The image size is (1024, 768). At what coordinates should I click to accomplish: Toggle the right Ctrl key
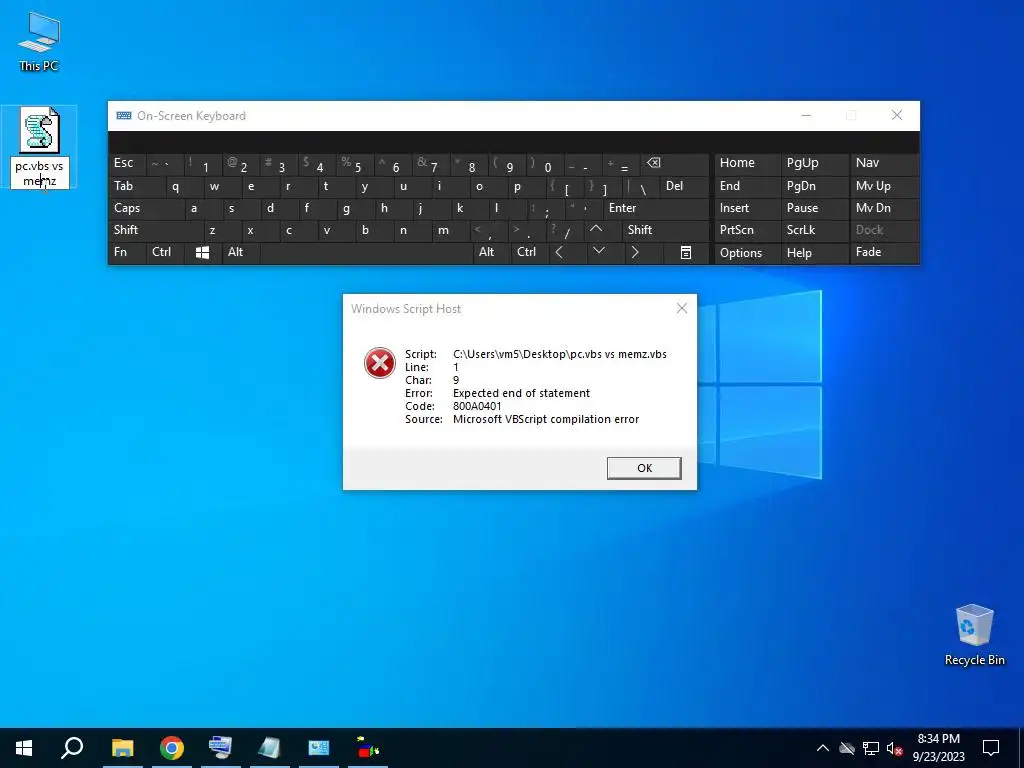528,252
